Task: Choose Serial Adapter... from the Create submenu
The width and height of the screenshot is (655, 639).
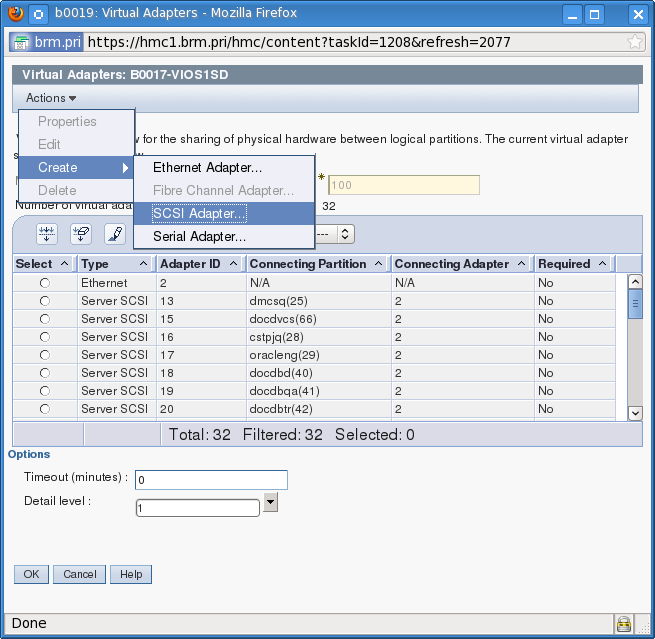Action: tap(199, 237)
